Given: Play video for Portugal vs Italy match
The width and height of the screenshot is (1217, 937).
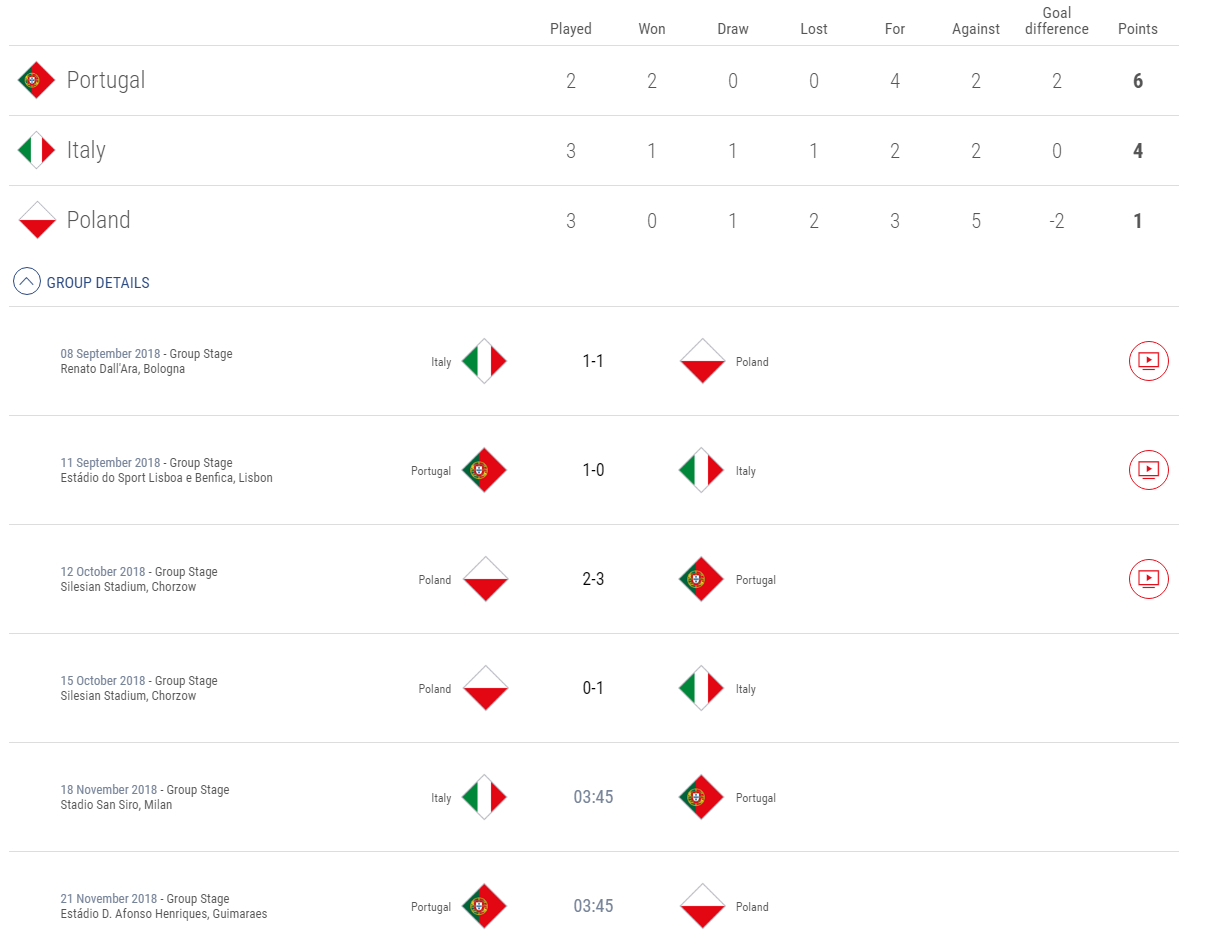Looking at the screenshot, I should 1148,470.
